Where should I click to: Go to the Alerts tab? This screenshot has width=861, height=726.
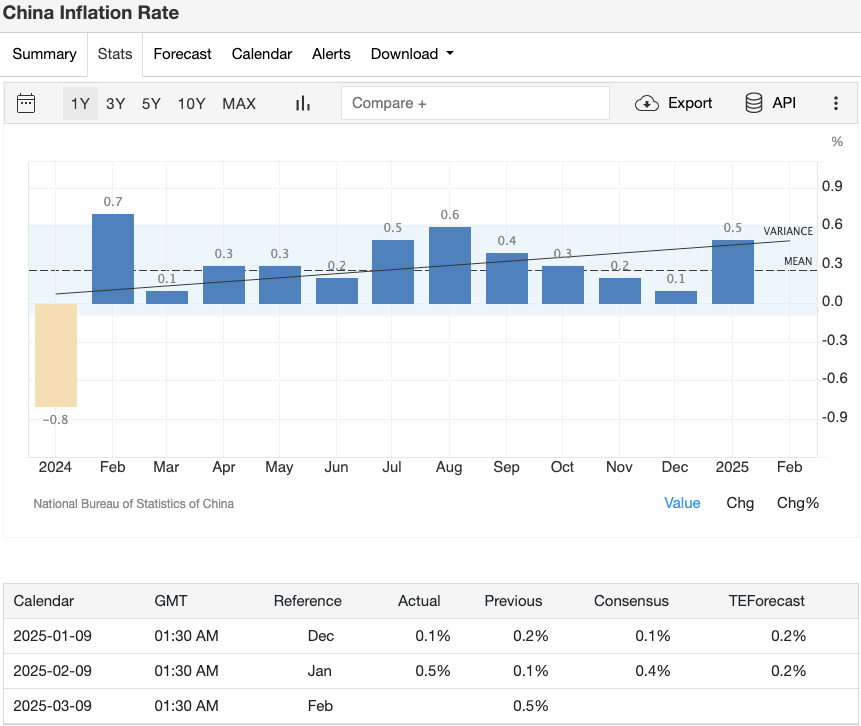coord(331,54)
